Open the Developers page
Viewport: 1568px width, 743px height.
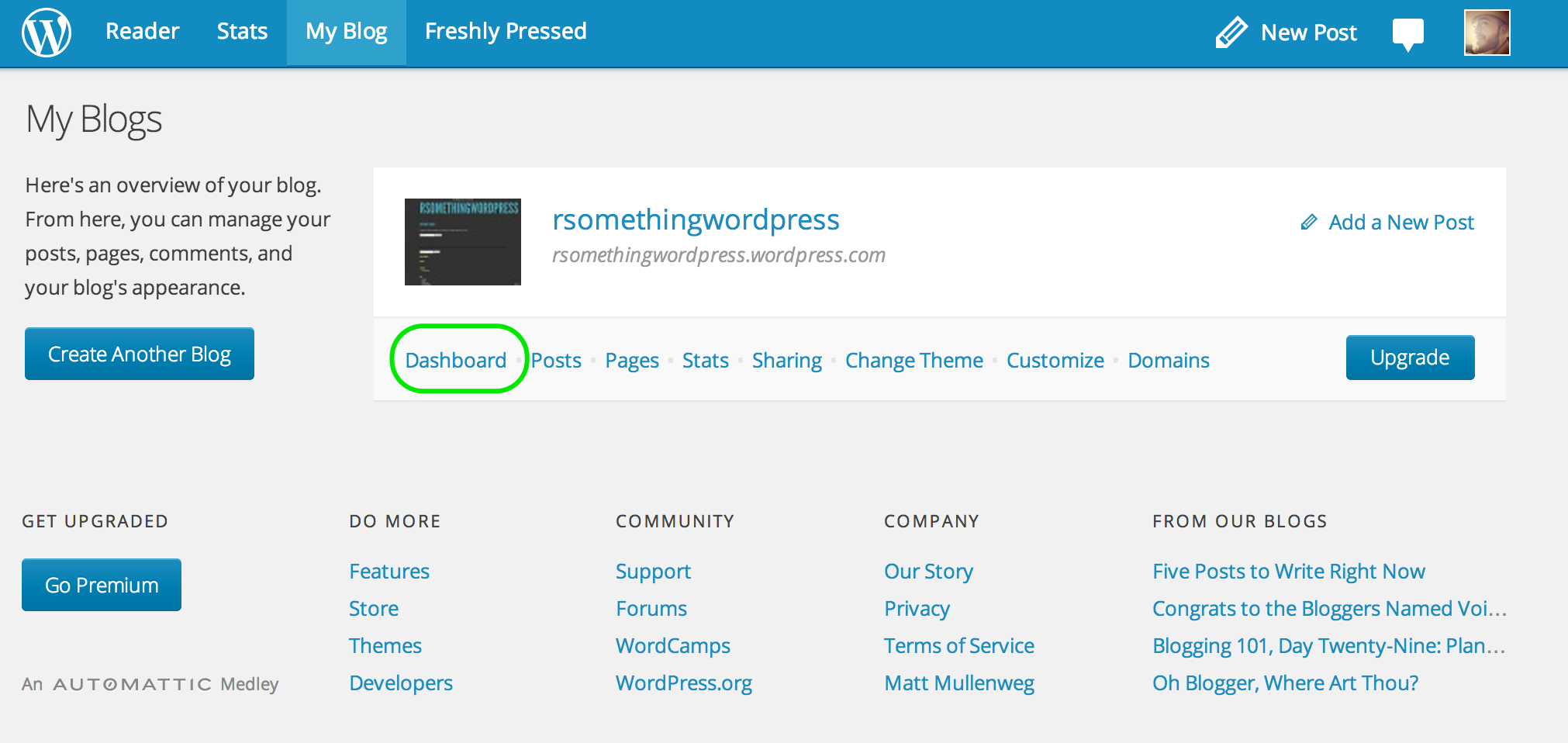click(400, 683)
